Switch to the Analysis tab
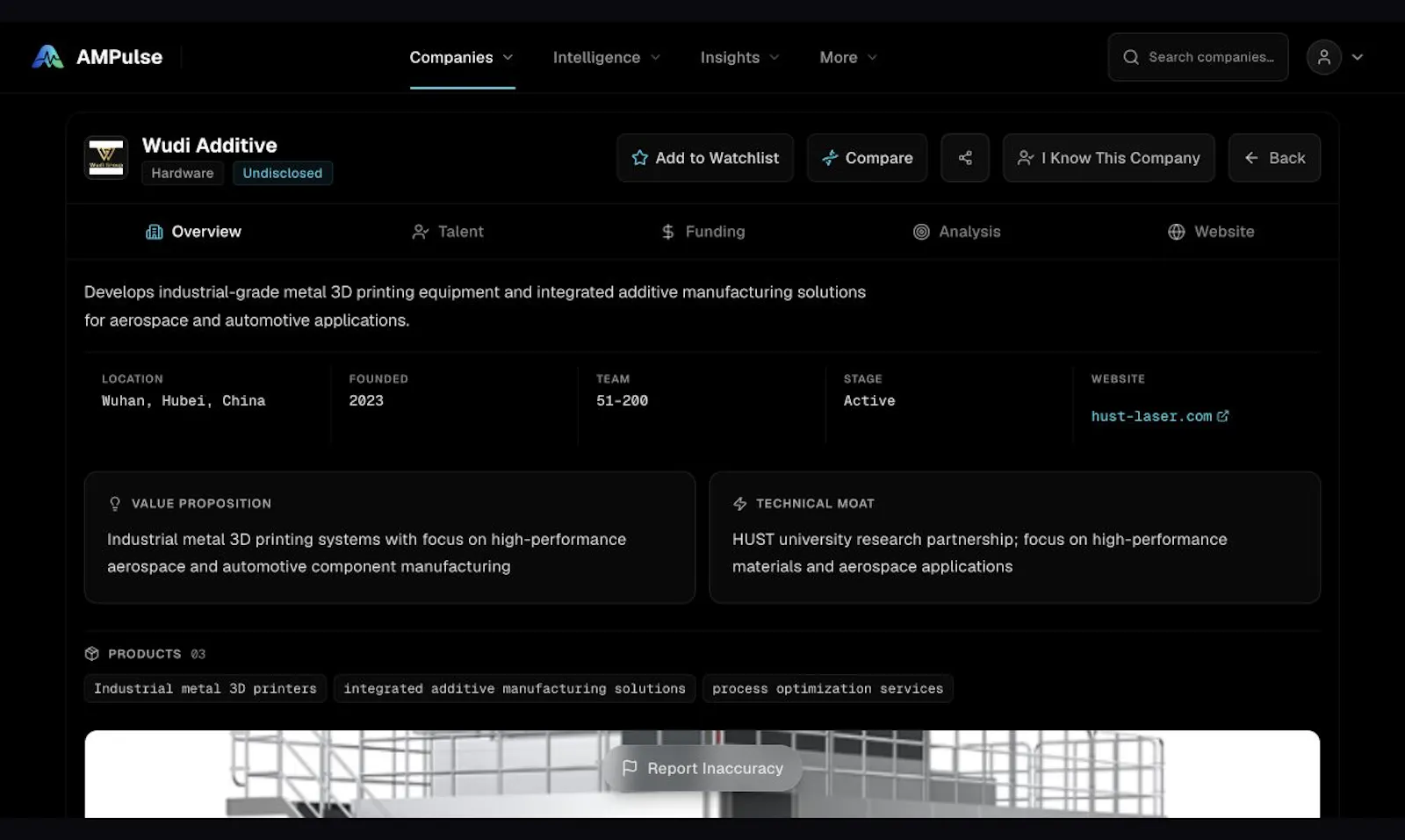 tap(957, 232)
